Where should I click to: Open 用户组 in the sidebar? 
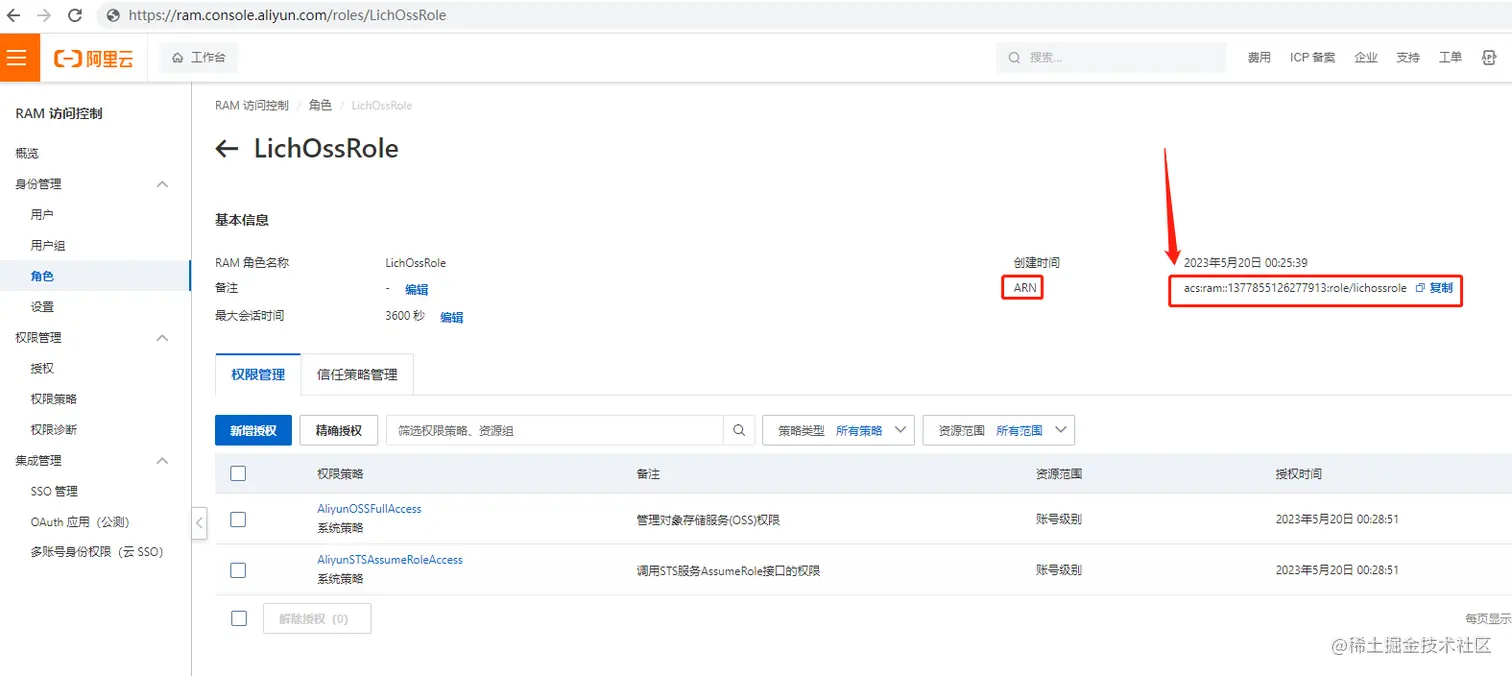pos(48,246)
